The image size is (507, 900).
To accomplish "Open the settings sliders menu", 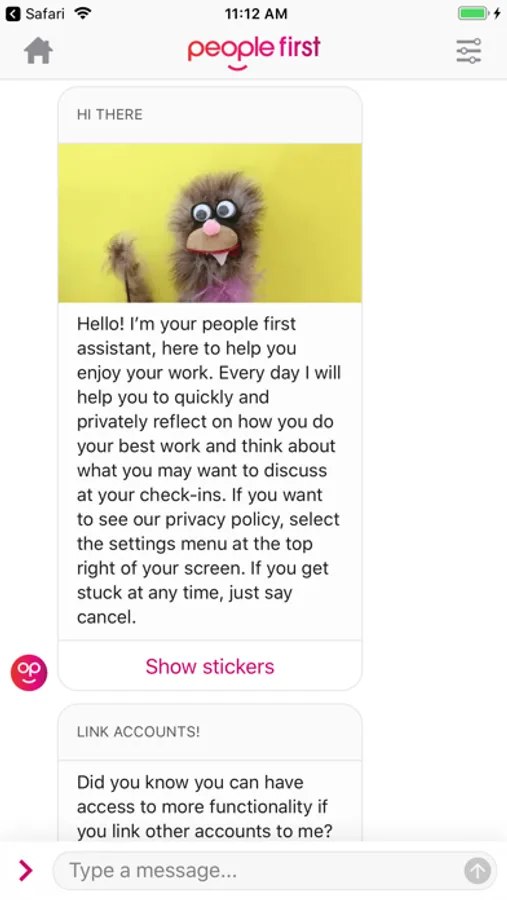I will coord(469,51).
